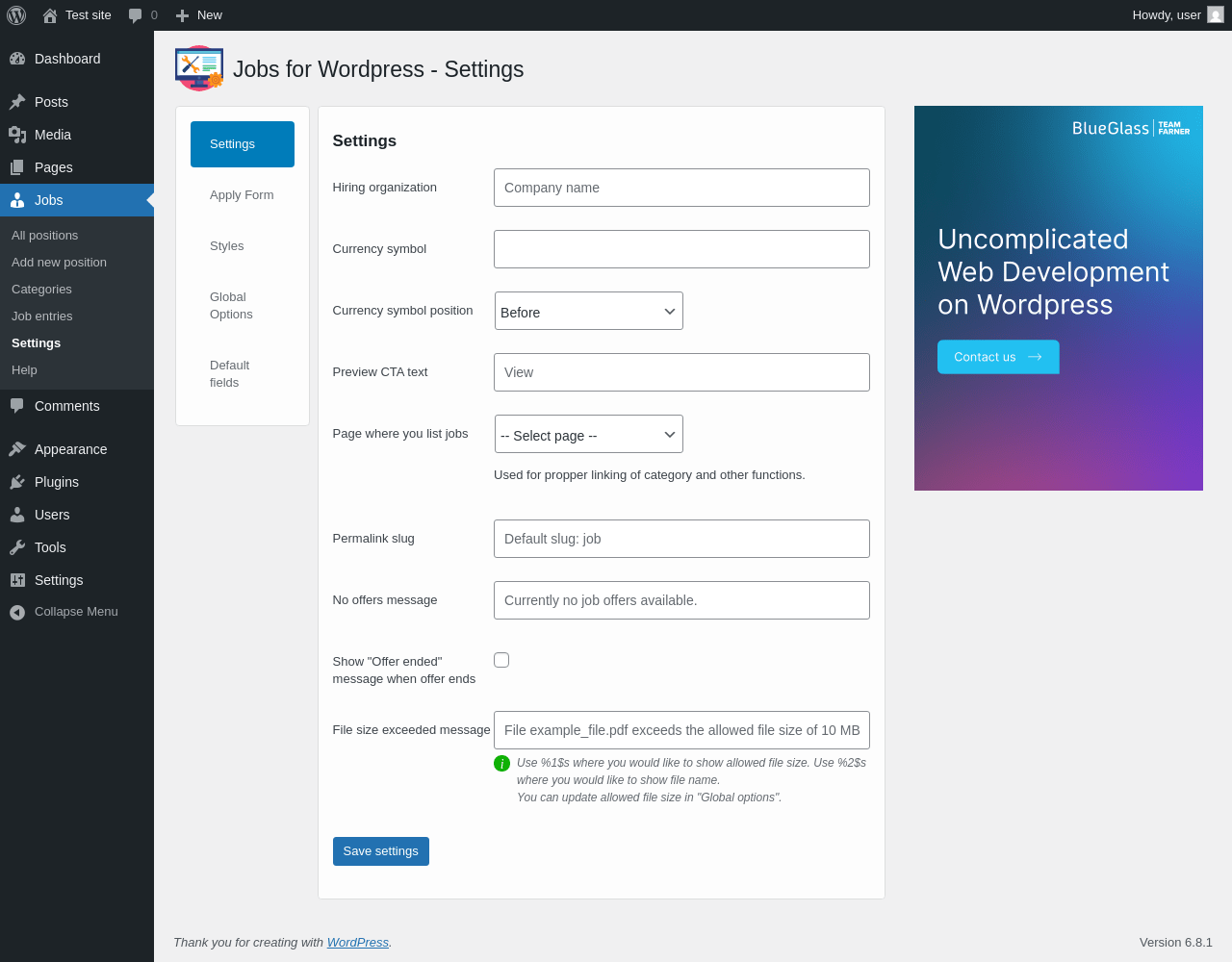Focus the Permalink slug input field
1232x962 pixels.
681,539
